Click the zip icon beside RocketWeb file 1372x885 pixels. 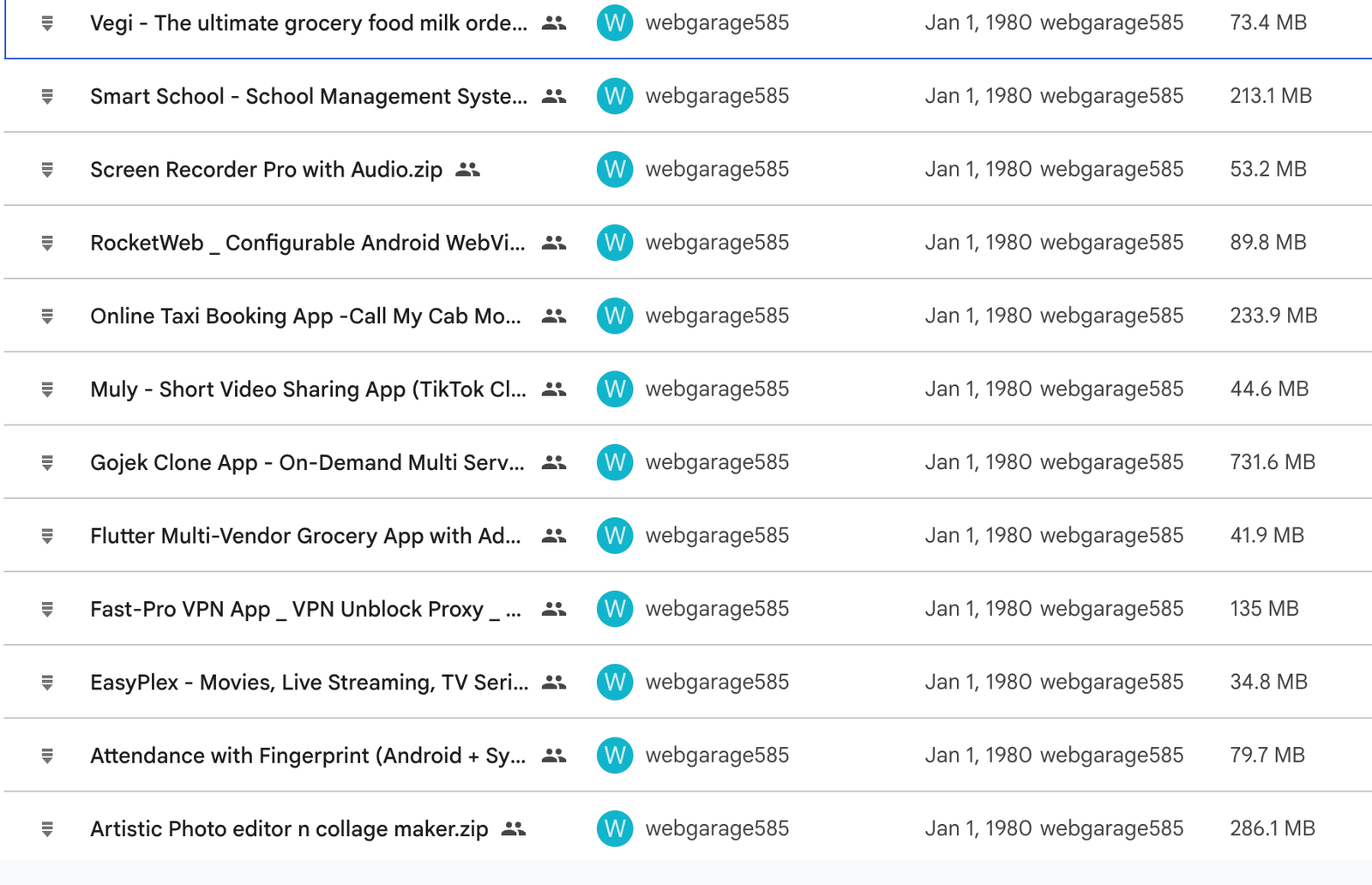point(47,243)
